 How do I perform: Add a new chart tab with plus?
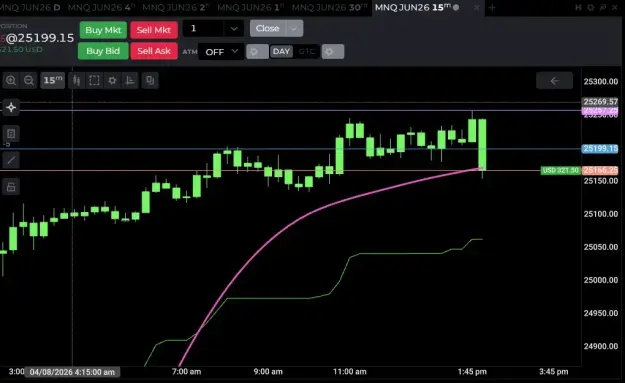coord(492,8)
